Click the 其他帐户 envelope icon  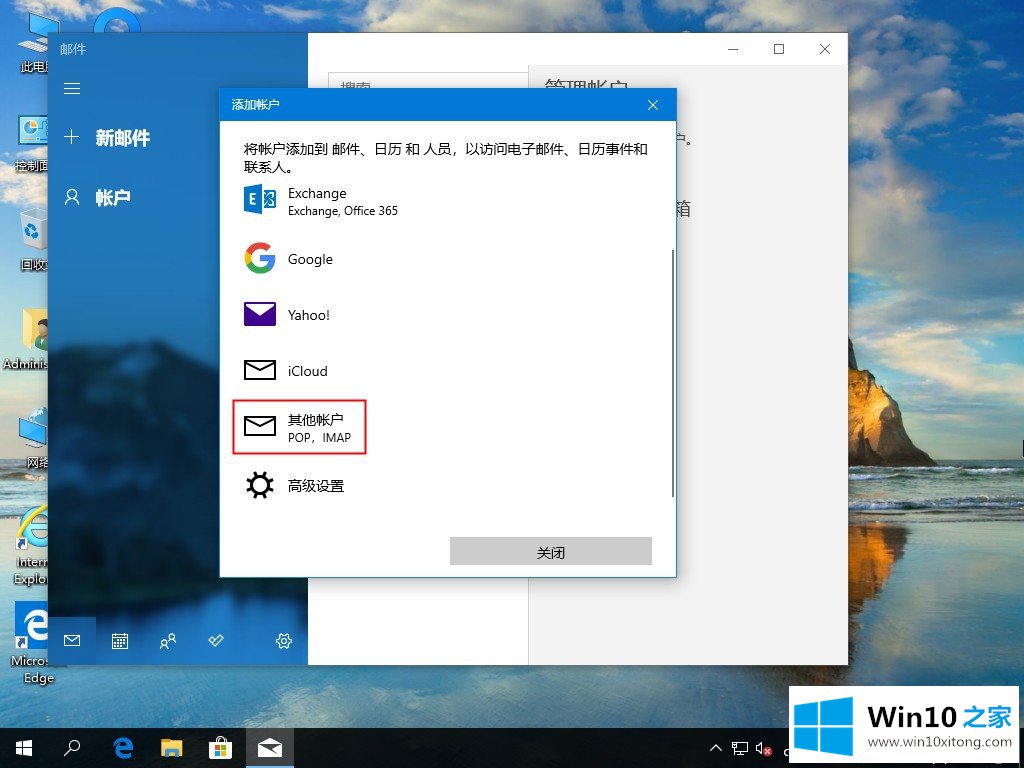(260, 426)
